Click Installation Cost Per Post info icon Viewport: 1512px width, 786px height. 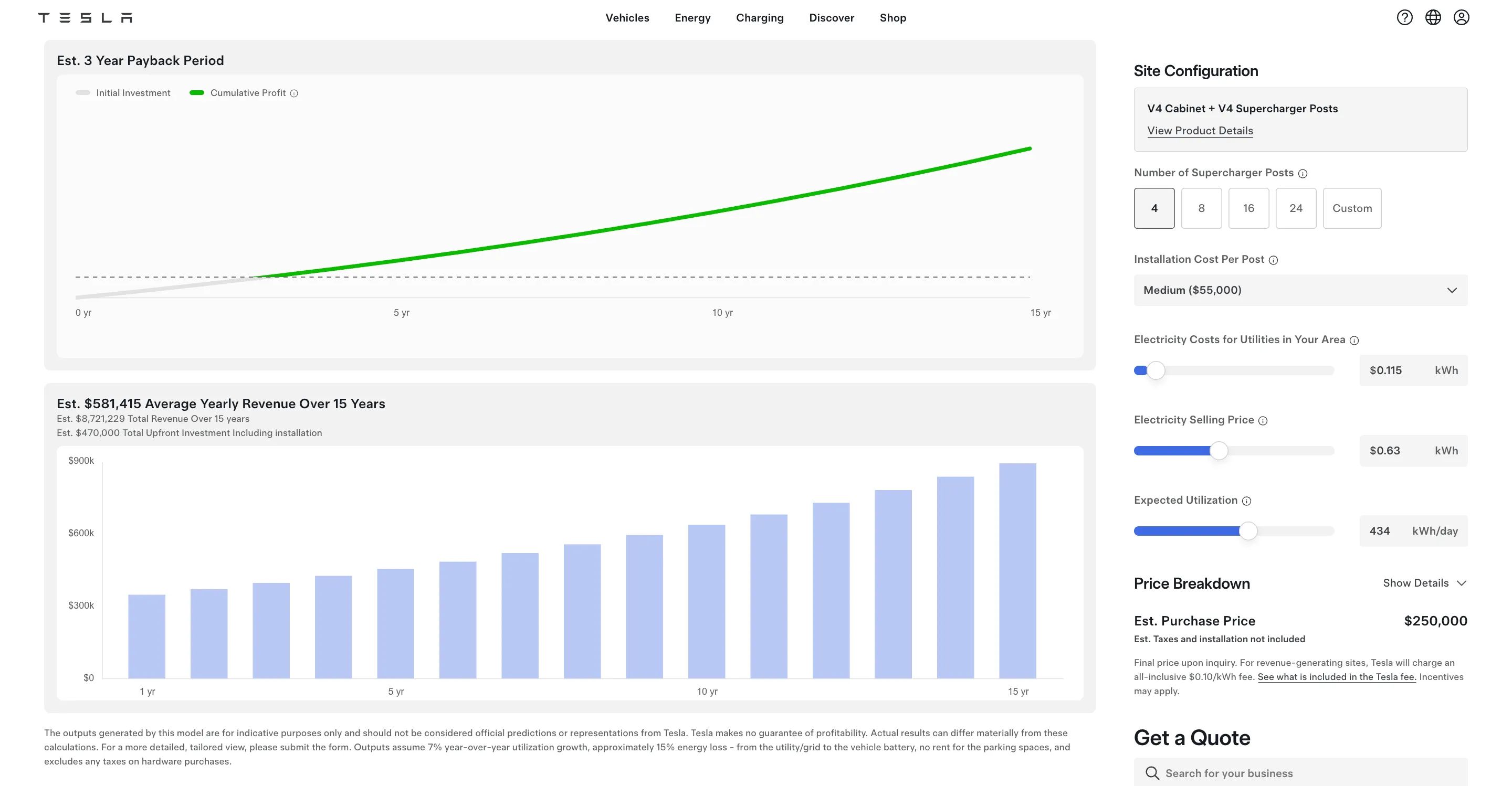pyautogui.click(x=1273, y=260)
